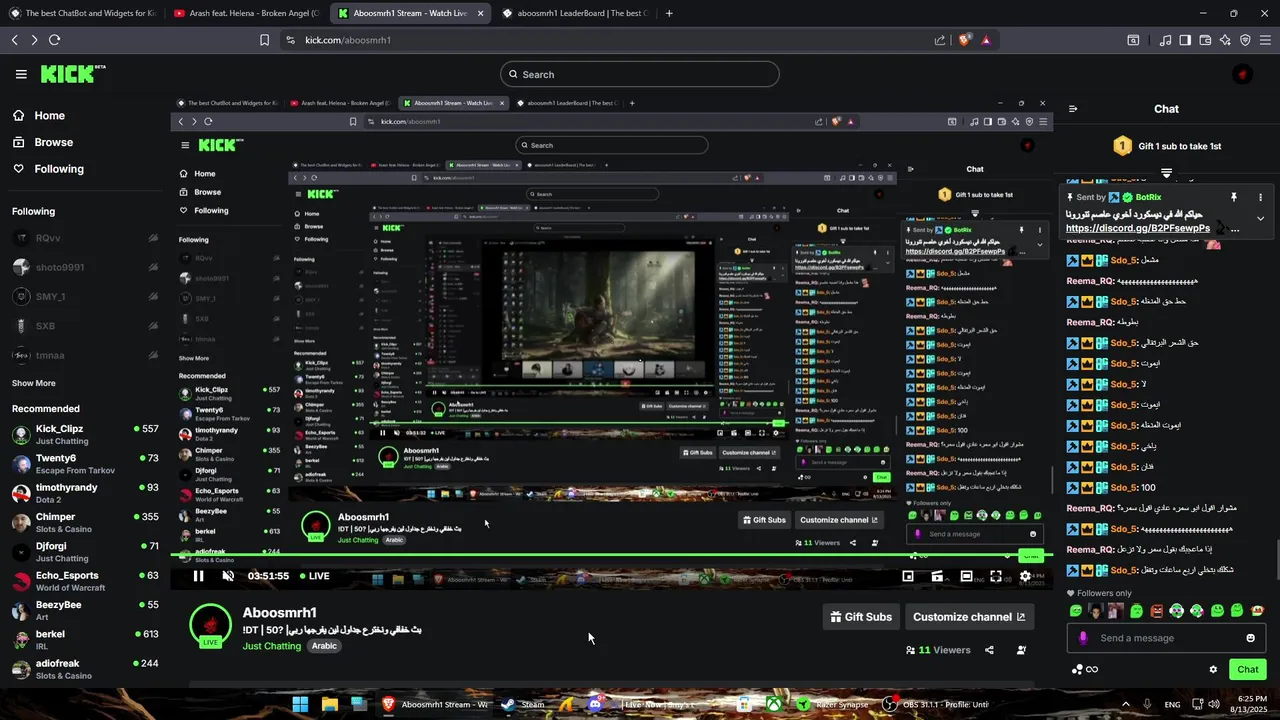1280x720 pixels.
Task: Click the Gift Subs button
Action: pos(862,617)
